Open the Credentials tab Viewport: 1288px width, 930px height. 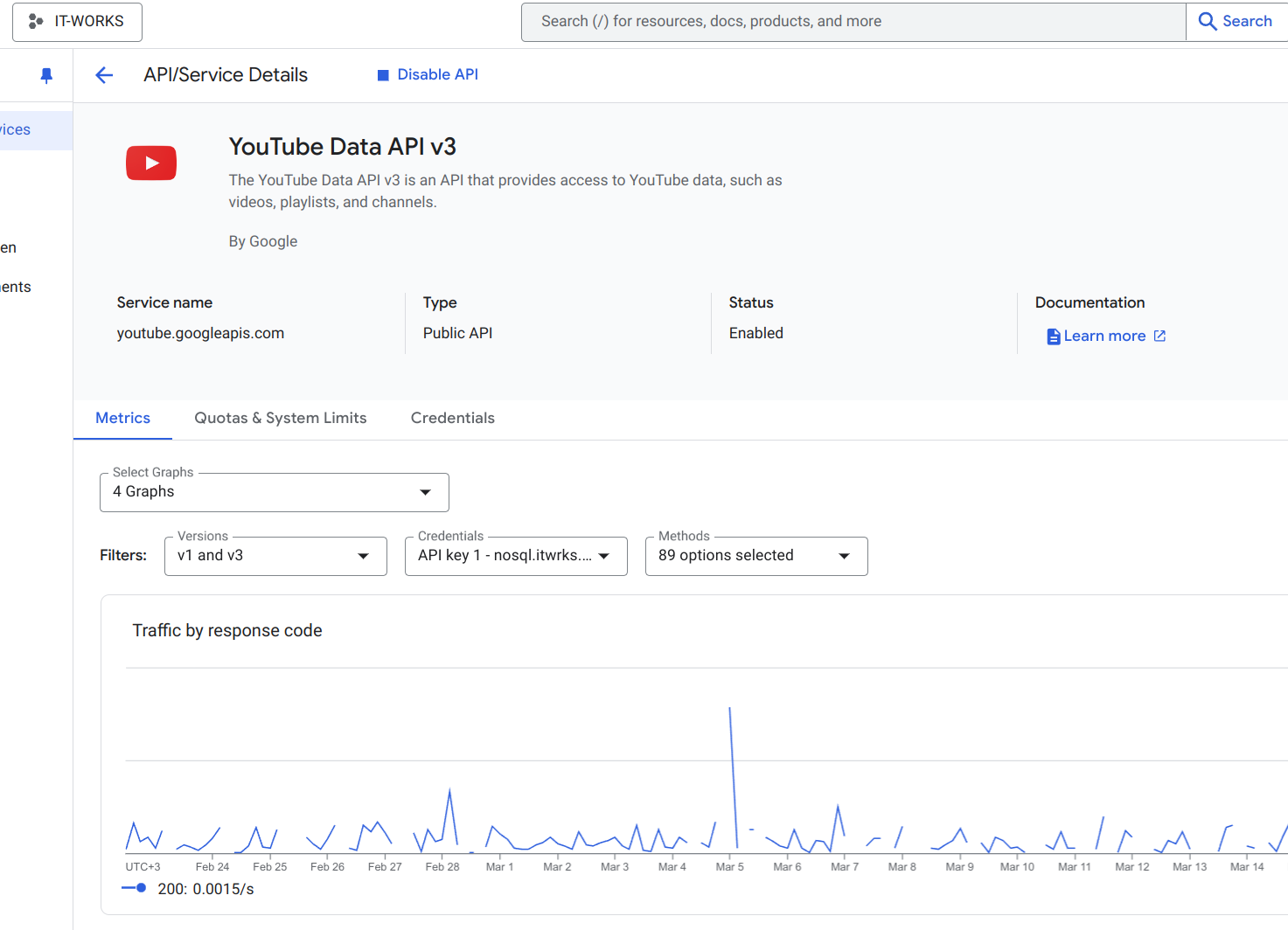[453, 419]
